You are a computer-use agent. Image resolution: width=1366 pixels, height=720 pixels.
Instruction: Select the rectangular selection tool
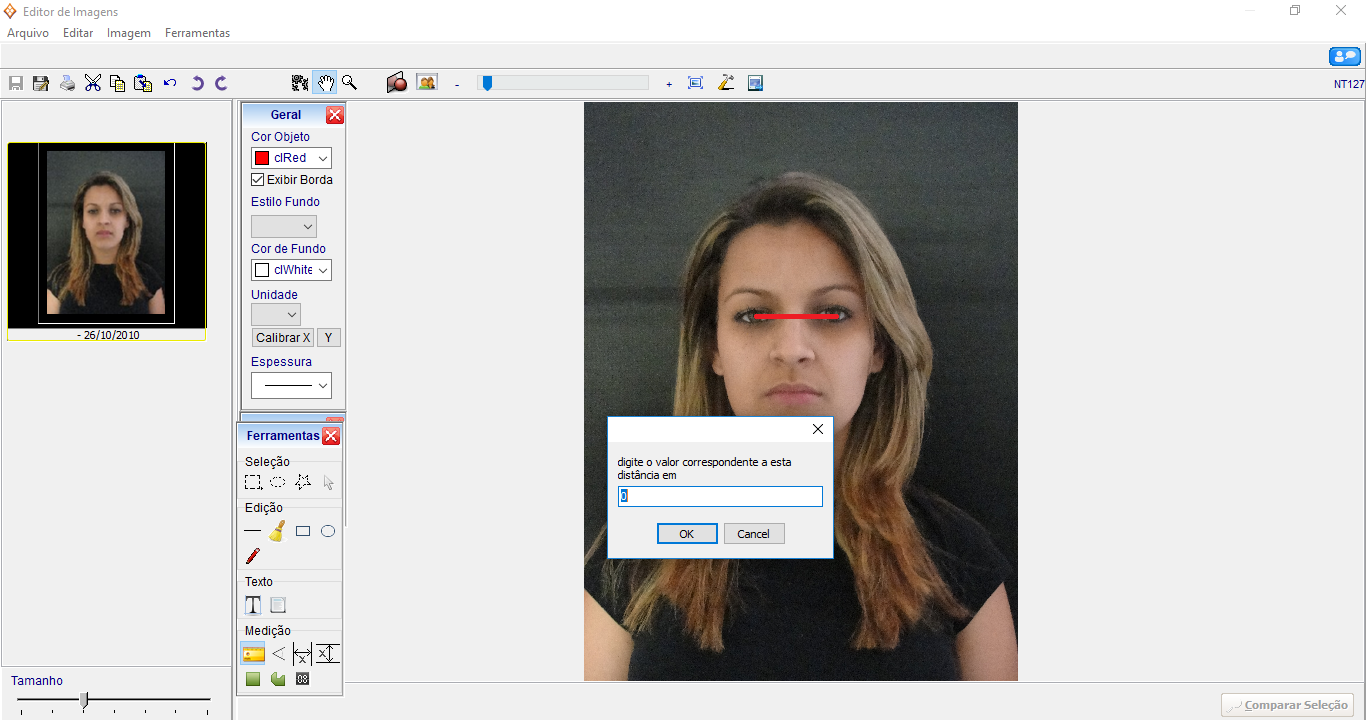(x=253, y=482)
